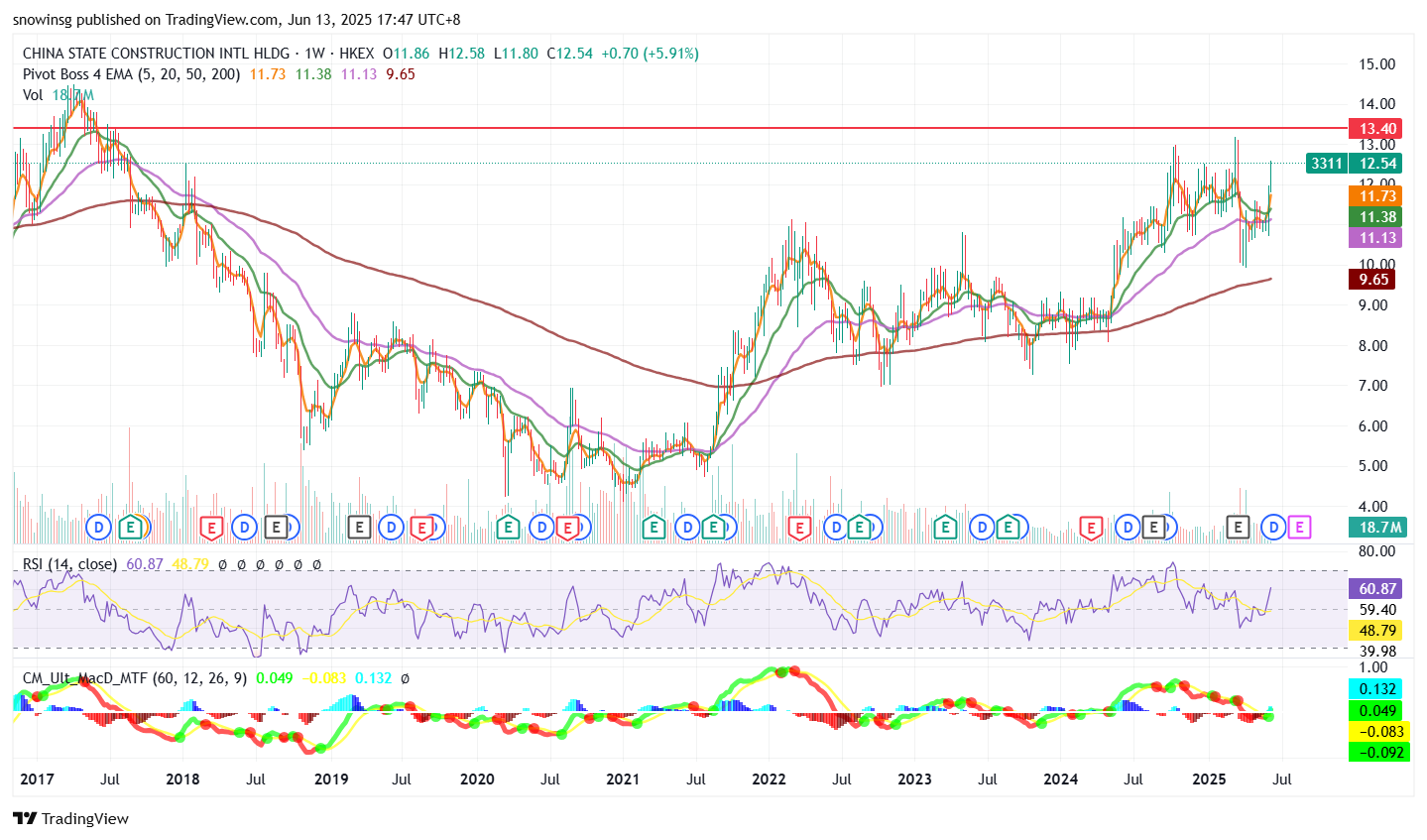Click the 2025 label on the time axis
The height and width of the screenshot is (840, 1427).
1208,779
